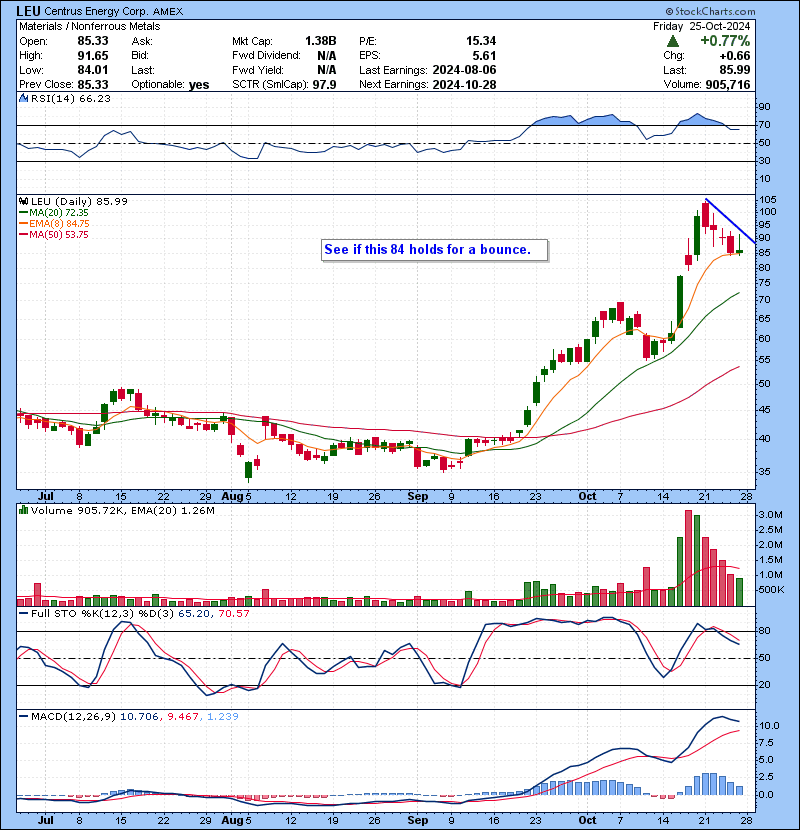This screenshot has height=830, width=800.
Task: Click the sector text Materials / Nonferrous Metals
Action: pyautogui.click(x=89, y=26)
